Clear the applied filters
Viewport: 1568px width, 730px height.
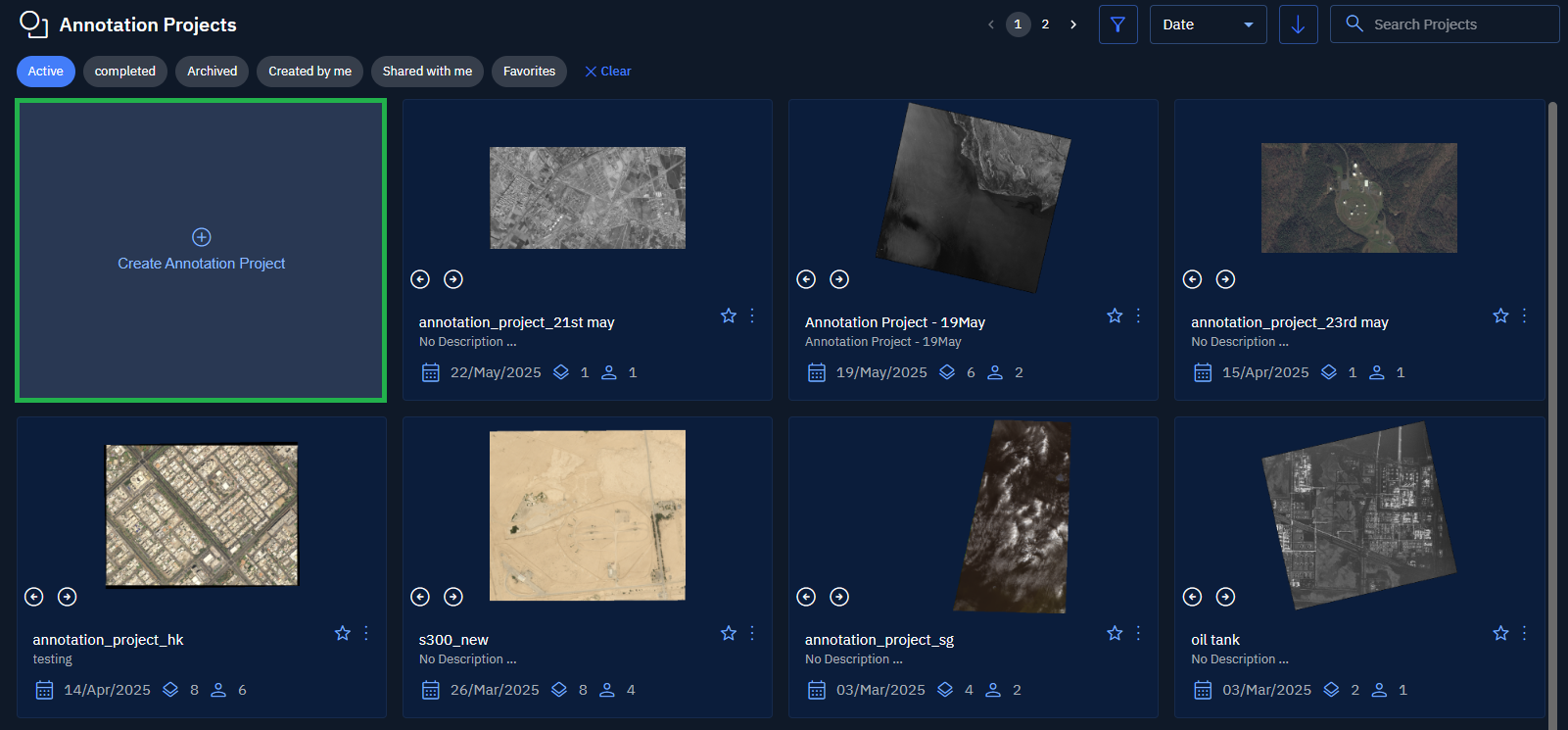click(x=608, y=72)
